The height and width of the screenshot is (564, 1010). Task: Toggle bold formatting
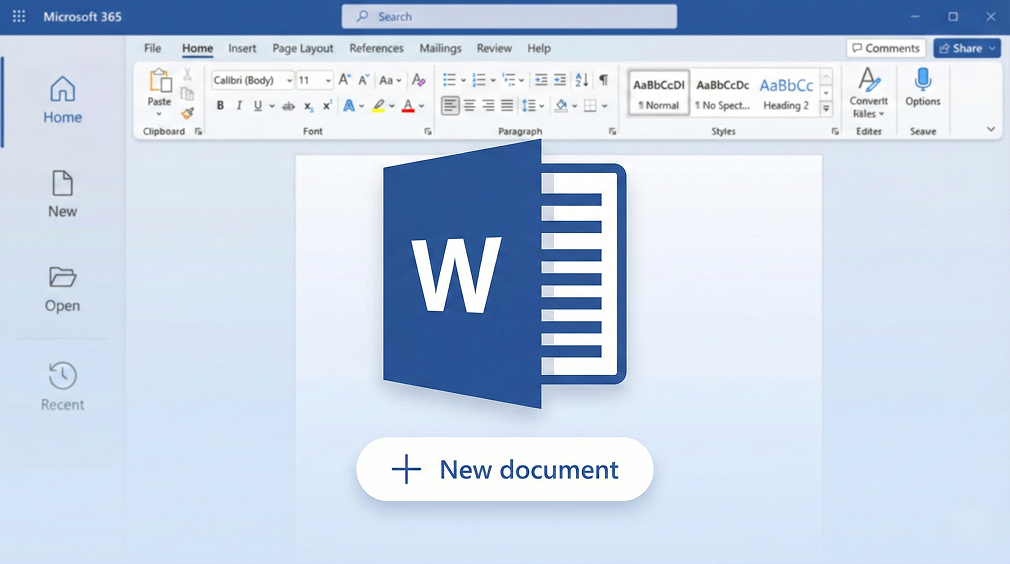[x=220, y=106]
